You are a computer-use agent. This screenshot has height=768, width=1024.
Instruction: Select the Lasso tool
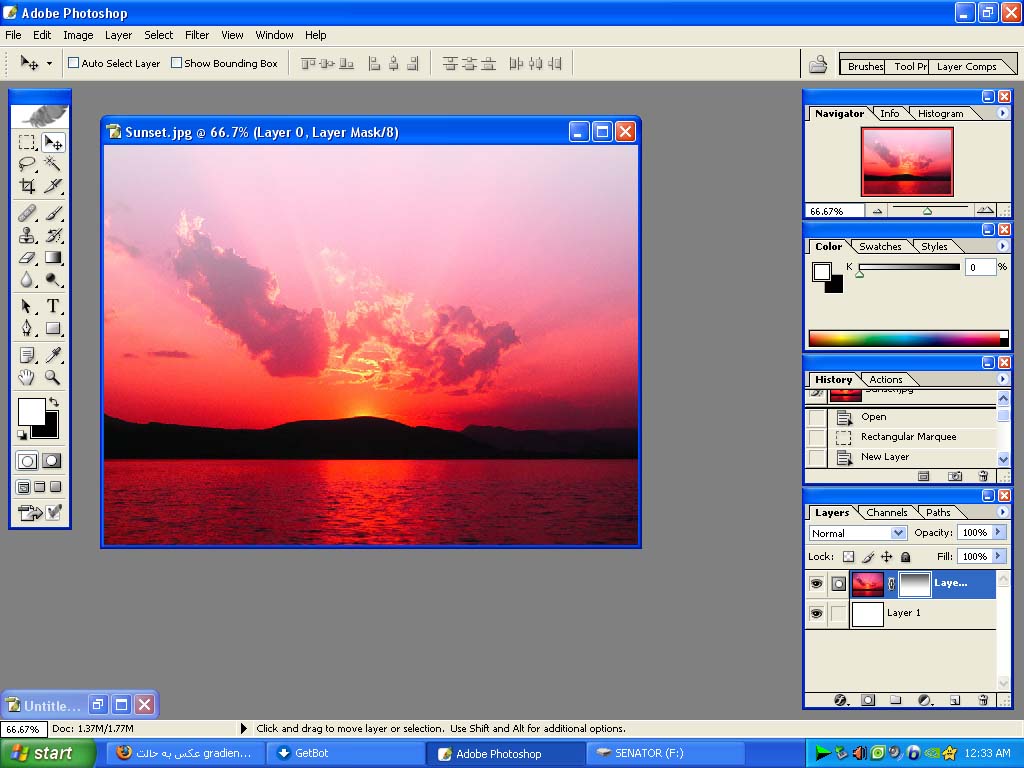click(27, 164)
